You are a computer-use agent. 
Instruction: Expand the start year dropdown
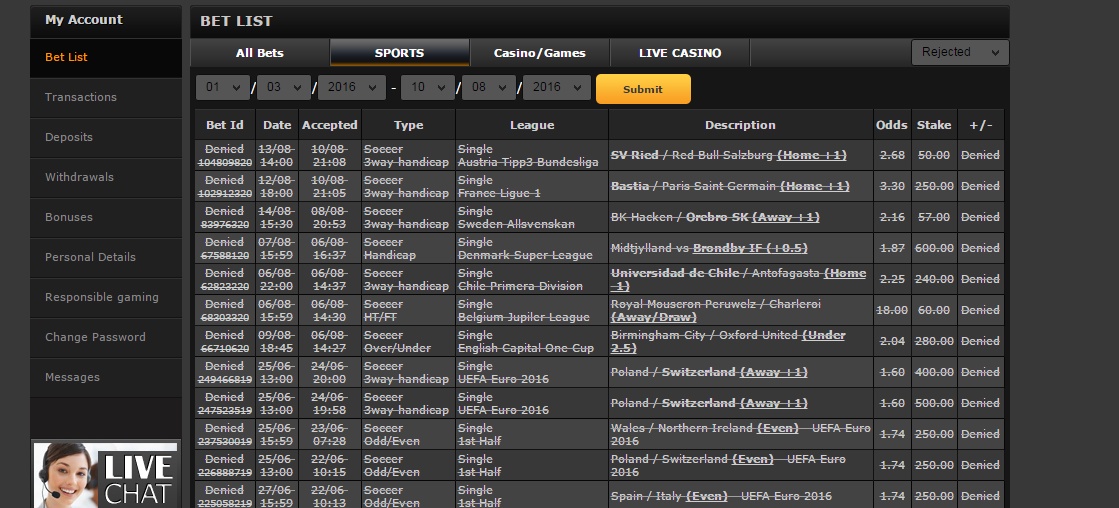(352, 87)
